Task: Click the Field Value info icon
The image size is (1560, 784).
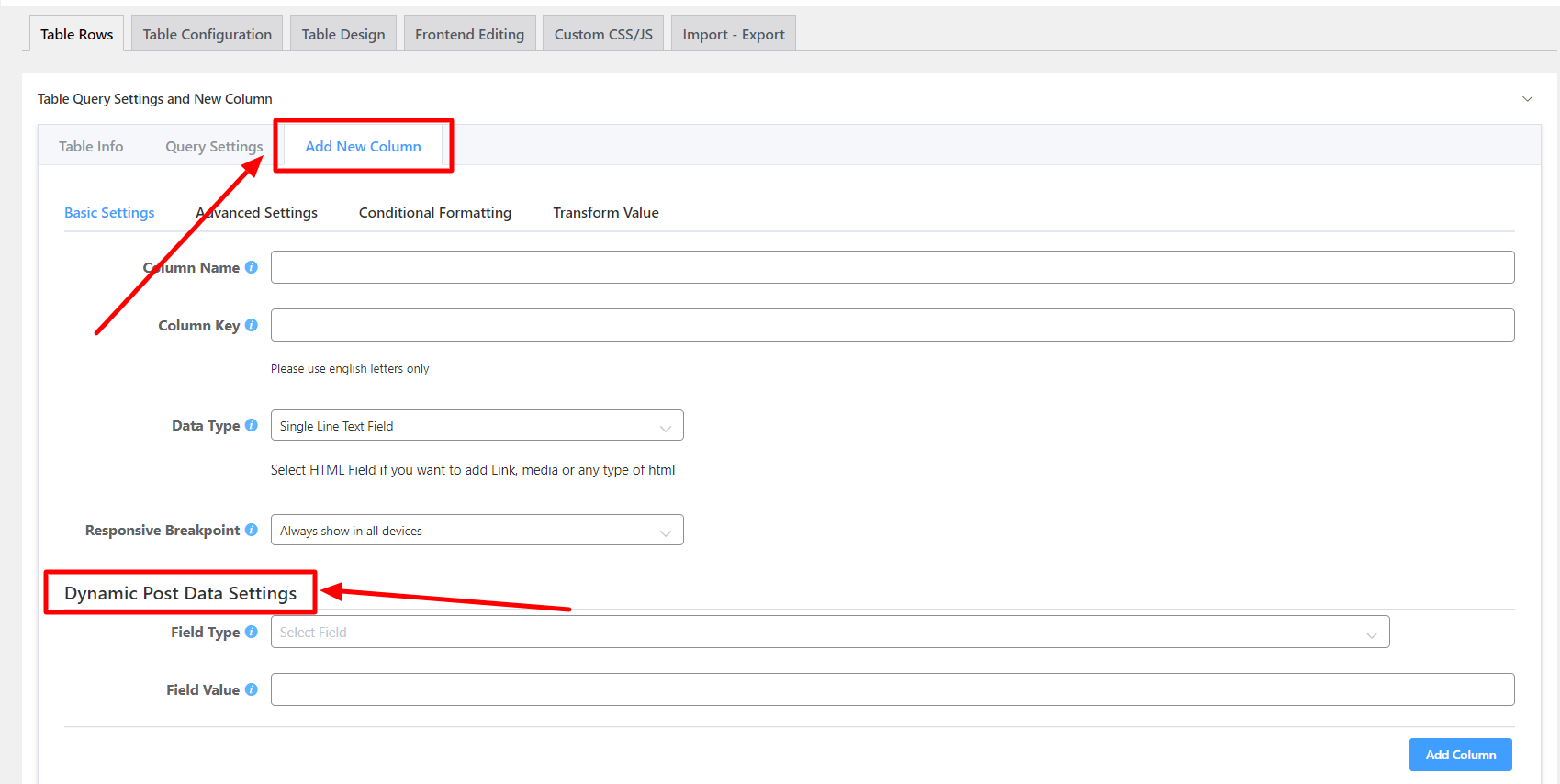Action: click(252, 689)
